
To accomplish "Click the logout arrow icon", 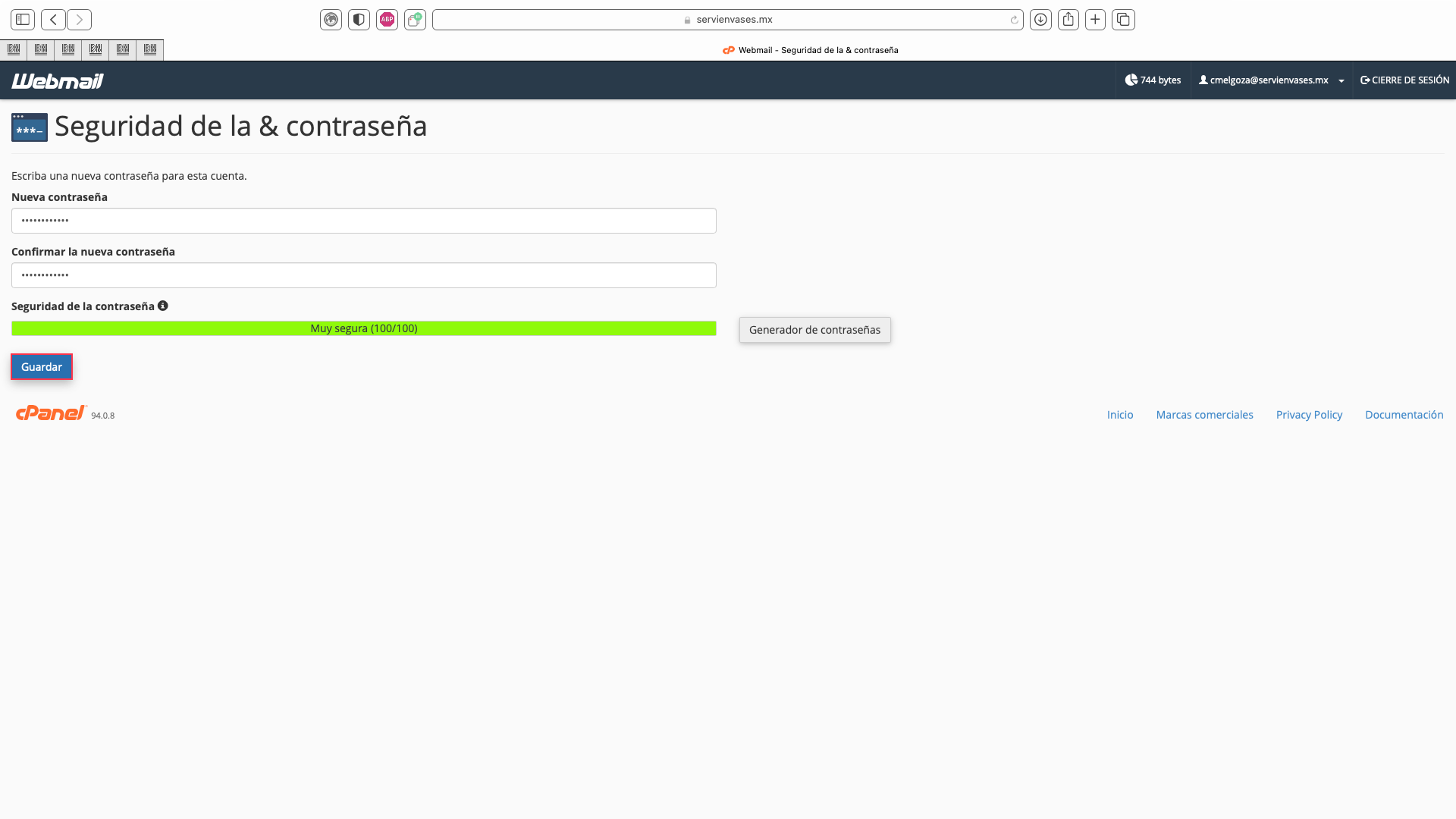I will 1364,80.
